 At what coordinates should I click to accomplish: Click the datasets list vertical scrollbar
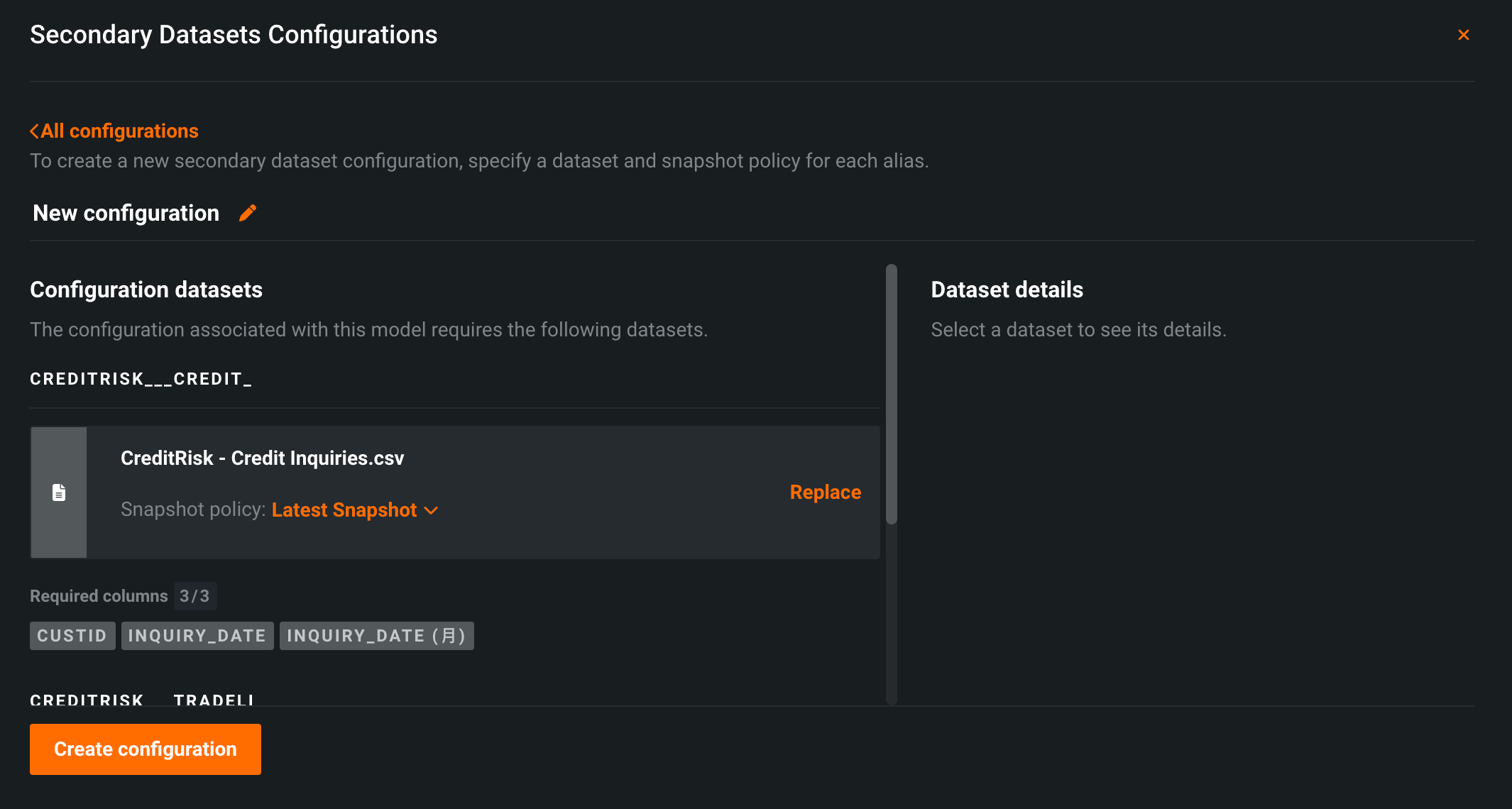[x=891, y=395]
